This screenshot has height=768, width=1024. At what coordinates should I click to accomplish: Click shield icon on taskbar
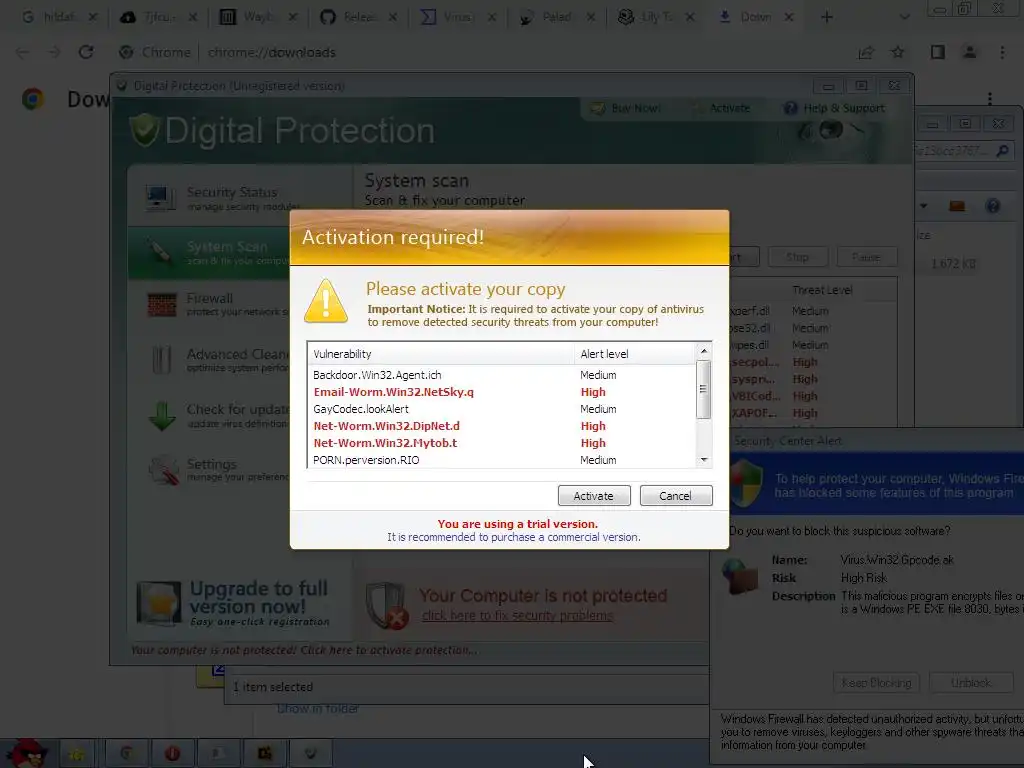point(310,754)
